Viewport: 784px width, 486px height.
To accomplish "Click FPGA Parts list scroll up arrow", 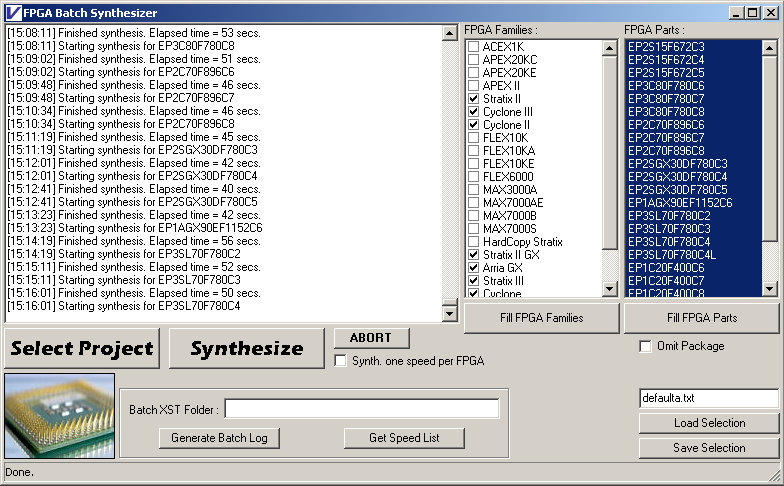I will [x=770, y=48].
